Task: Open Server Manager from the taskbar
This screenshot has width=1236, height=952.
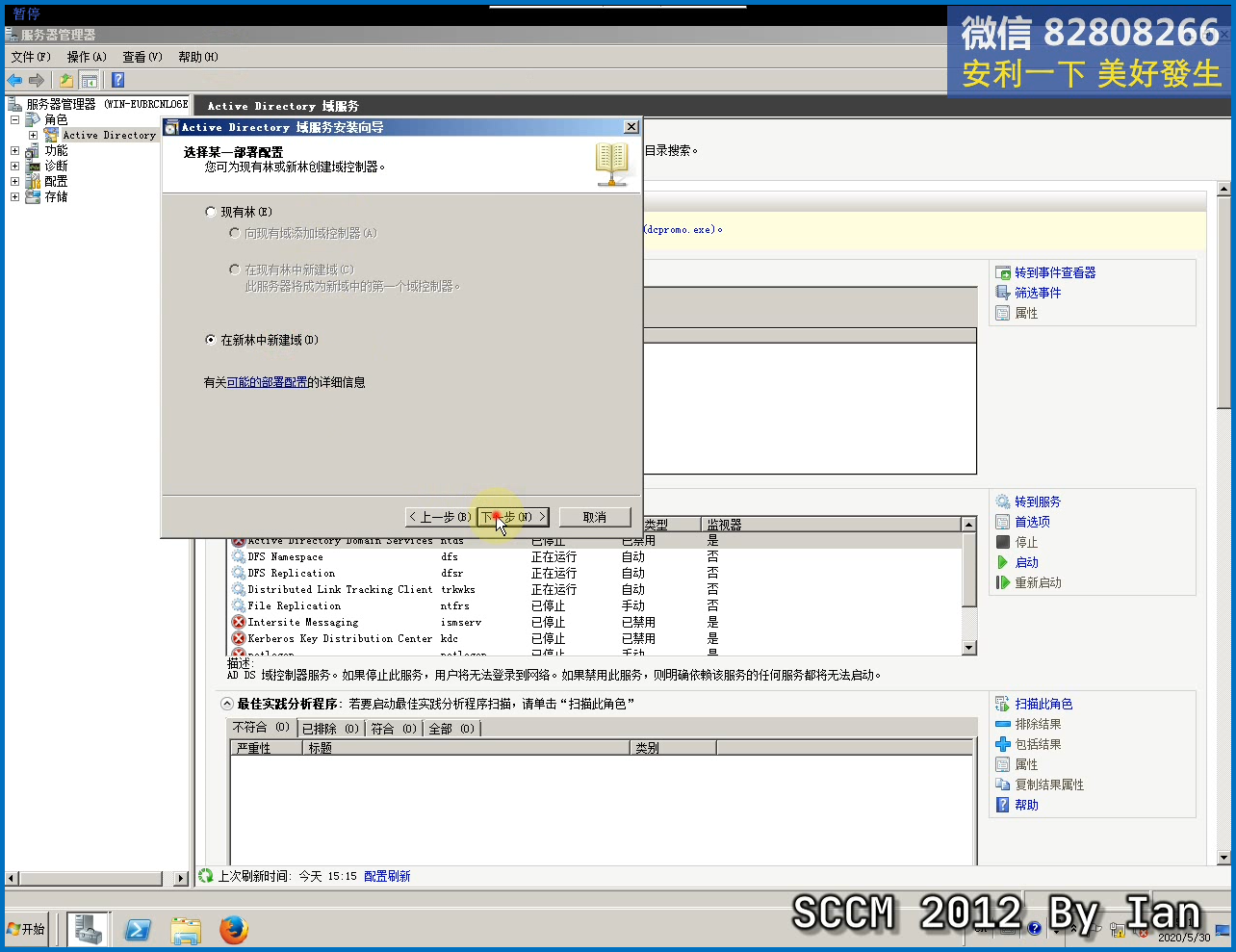Action: point(89,929)
